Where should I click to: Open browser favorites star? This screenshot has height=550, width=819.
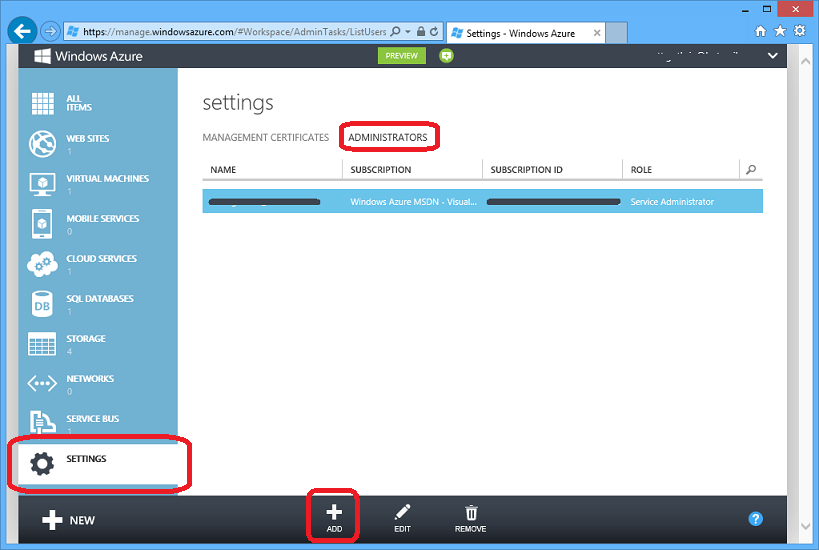[780, 31]
